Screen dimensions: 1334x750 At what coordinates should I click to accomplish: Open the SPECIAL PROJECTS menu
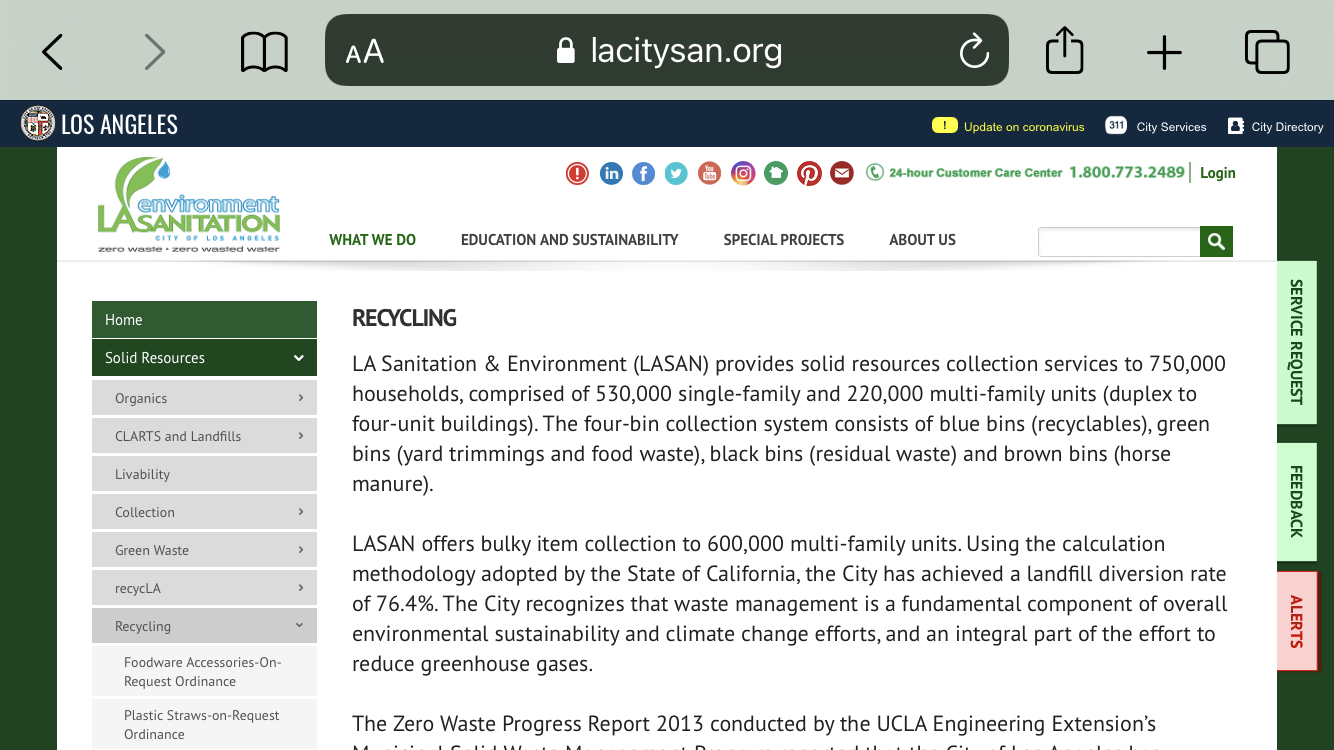click(x=783, y=240)
